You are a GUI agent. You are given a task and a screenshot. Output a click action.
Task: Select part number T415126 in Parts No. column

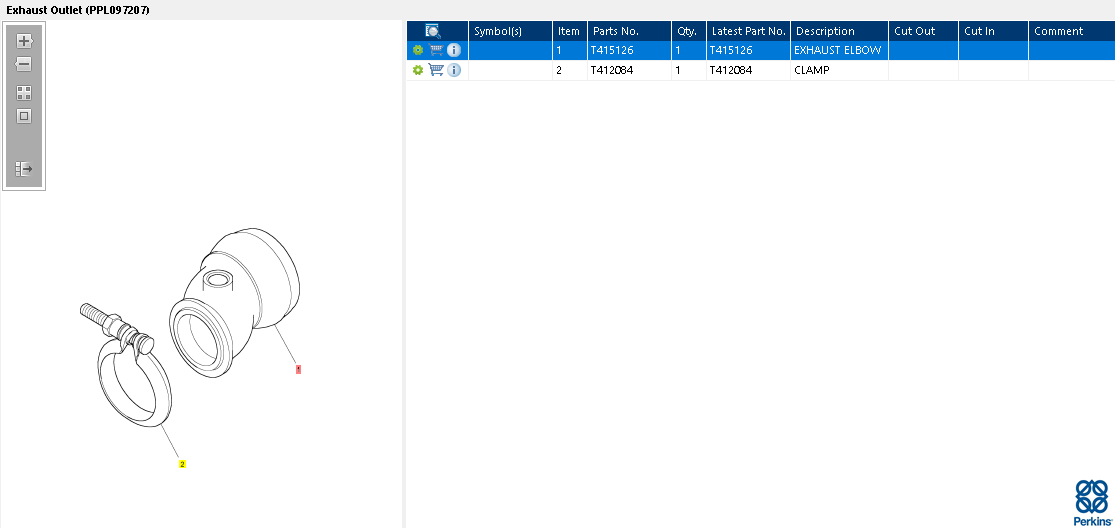(x=612, y=50)
